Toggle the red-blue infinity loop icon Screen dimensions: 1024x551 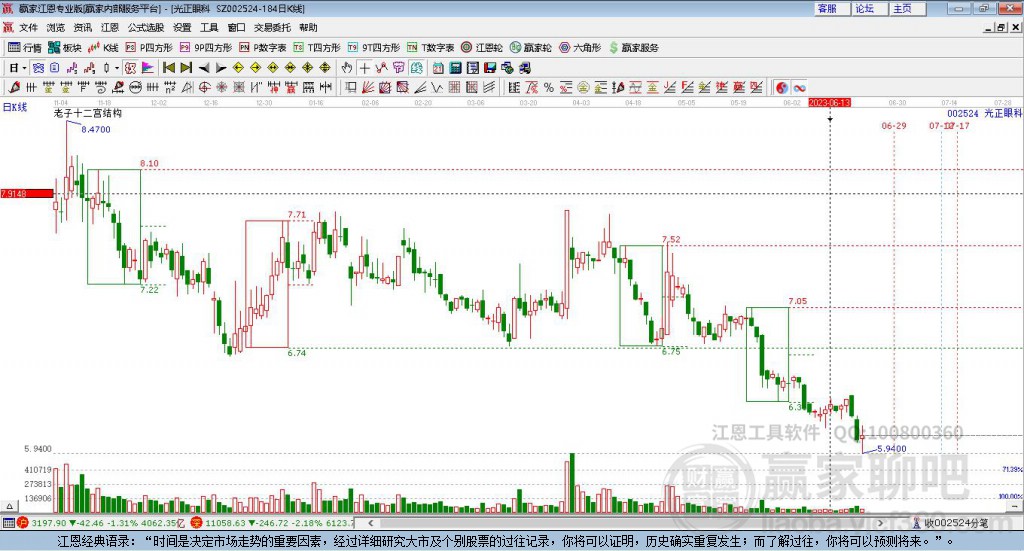pyautogui.click(x=799, y=87)
